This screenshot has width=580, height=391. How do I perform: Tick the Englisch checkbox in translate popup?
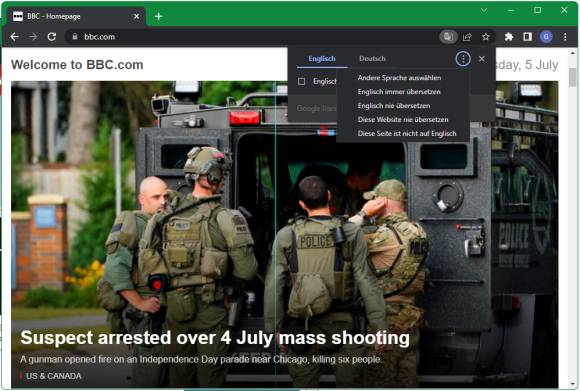coord(301,81)
